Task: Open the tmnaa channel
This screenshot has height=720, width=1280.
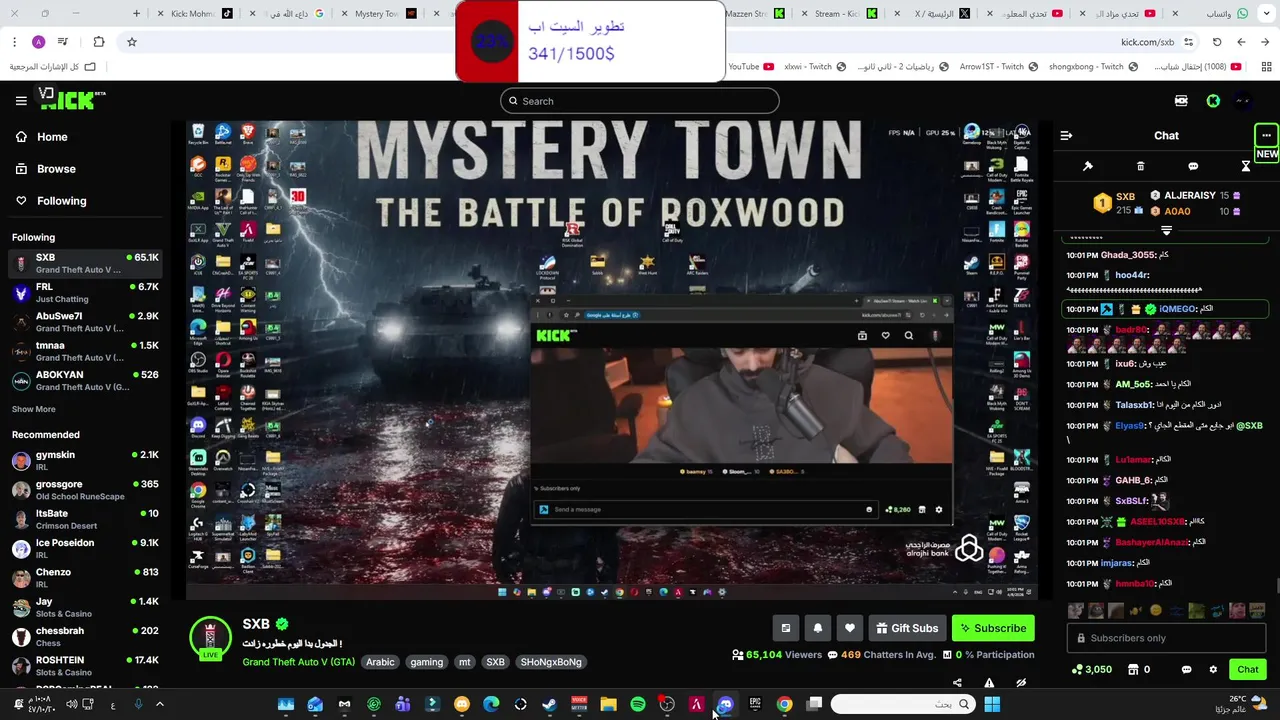Action: click(x=85, y=351)
